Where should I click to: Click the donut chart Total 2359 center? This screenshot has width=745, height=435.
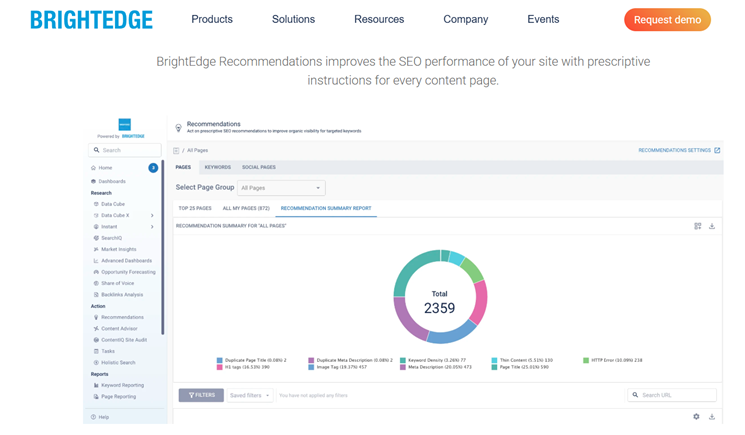tap(439, 303)
